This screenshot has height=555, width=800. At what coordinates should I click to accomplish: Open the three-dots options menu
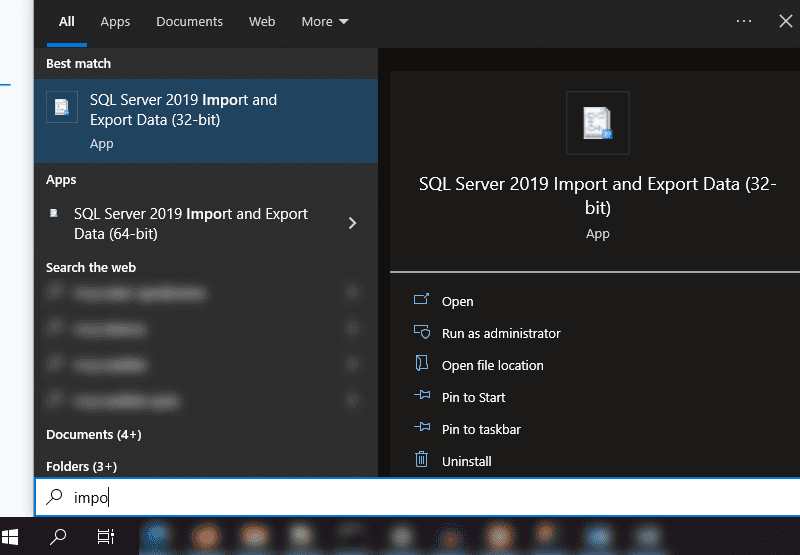(x=743, y=21)
